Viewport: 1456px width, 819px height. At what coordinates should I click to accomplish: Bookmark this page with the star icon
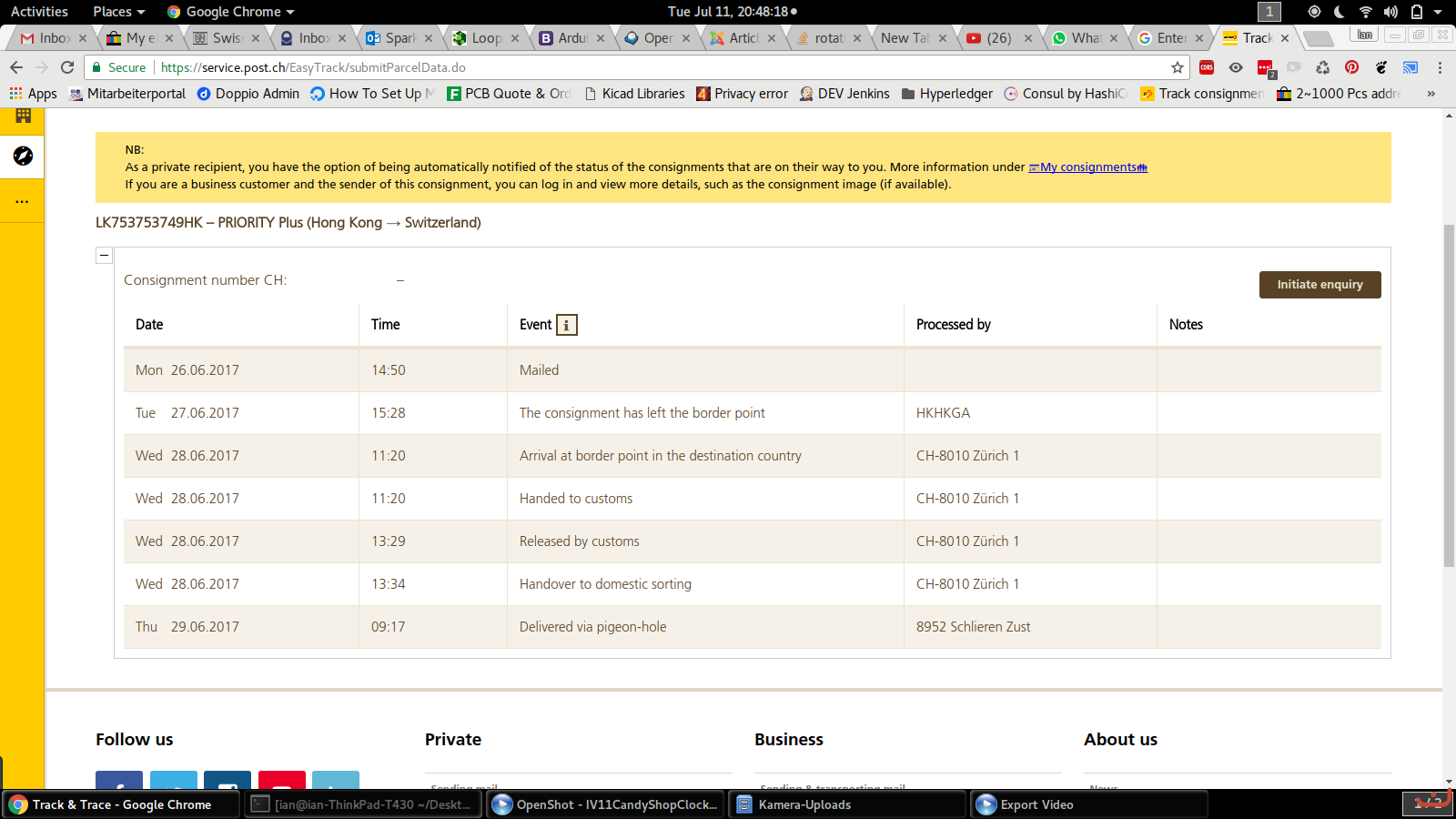[1177, 67]
